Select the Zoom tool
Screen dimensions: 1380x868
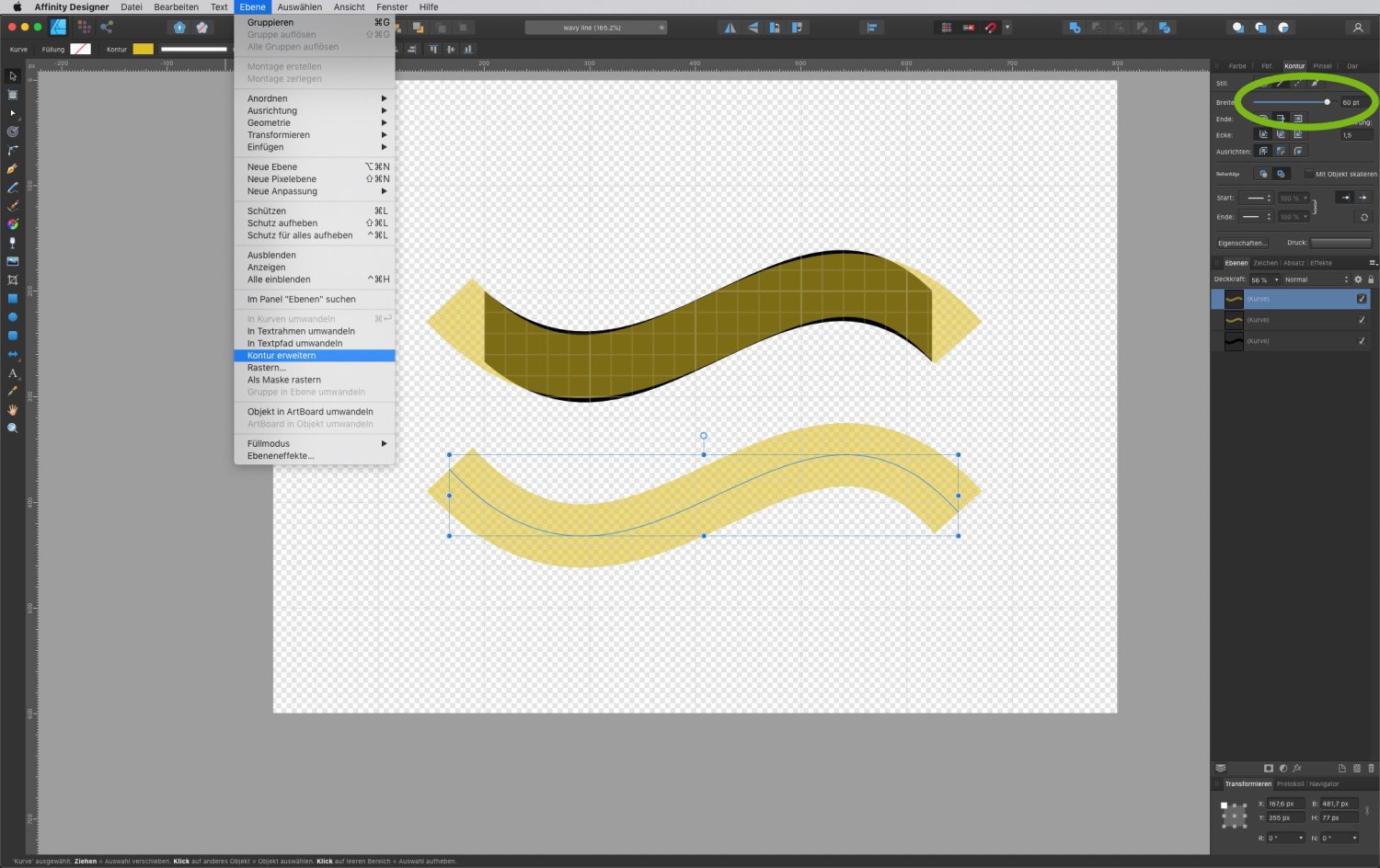[x=12, y=428]
